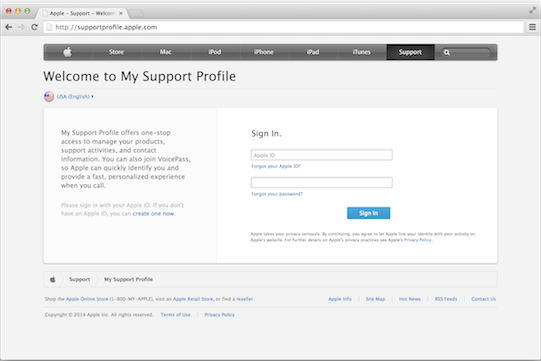Close the Apple Support browser tab
541x361 pixels.
click(121, 13)
